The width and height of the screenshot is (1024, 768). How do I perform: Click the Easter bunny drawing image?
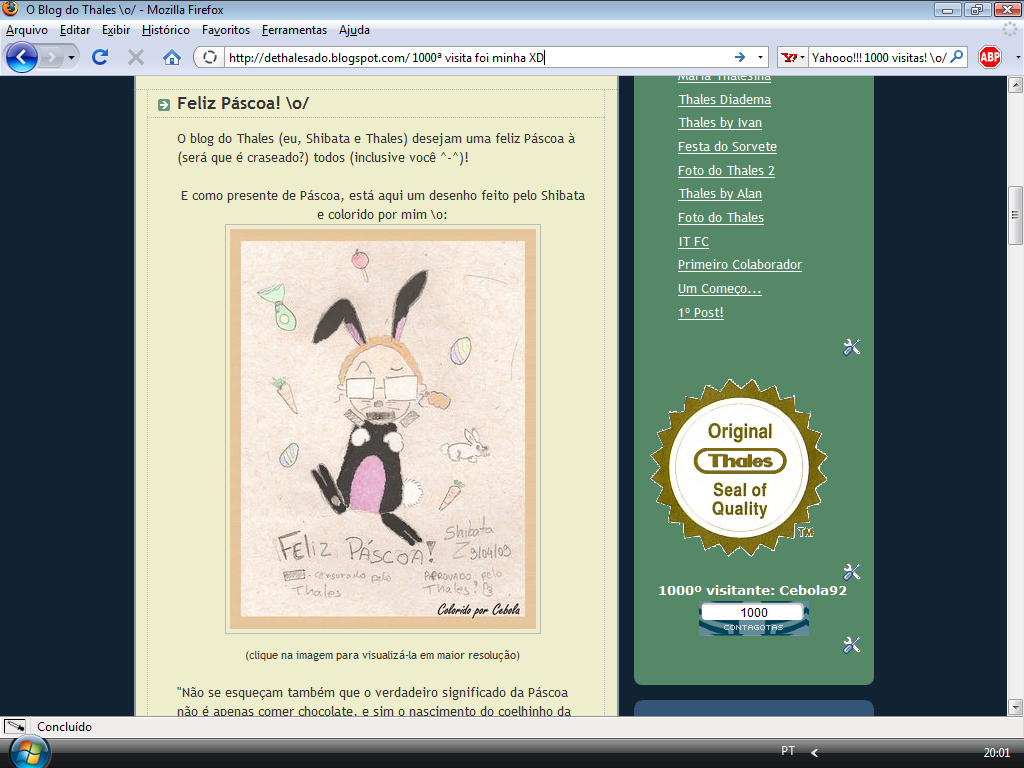[382, 428]
